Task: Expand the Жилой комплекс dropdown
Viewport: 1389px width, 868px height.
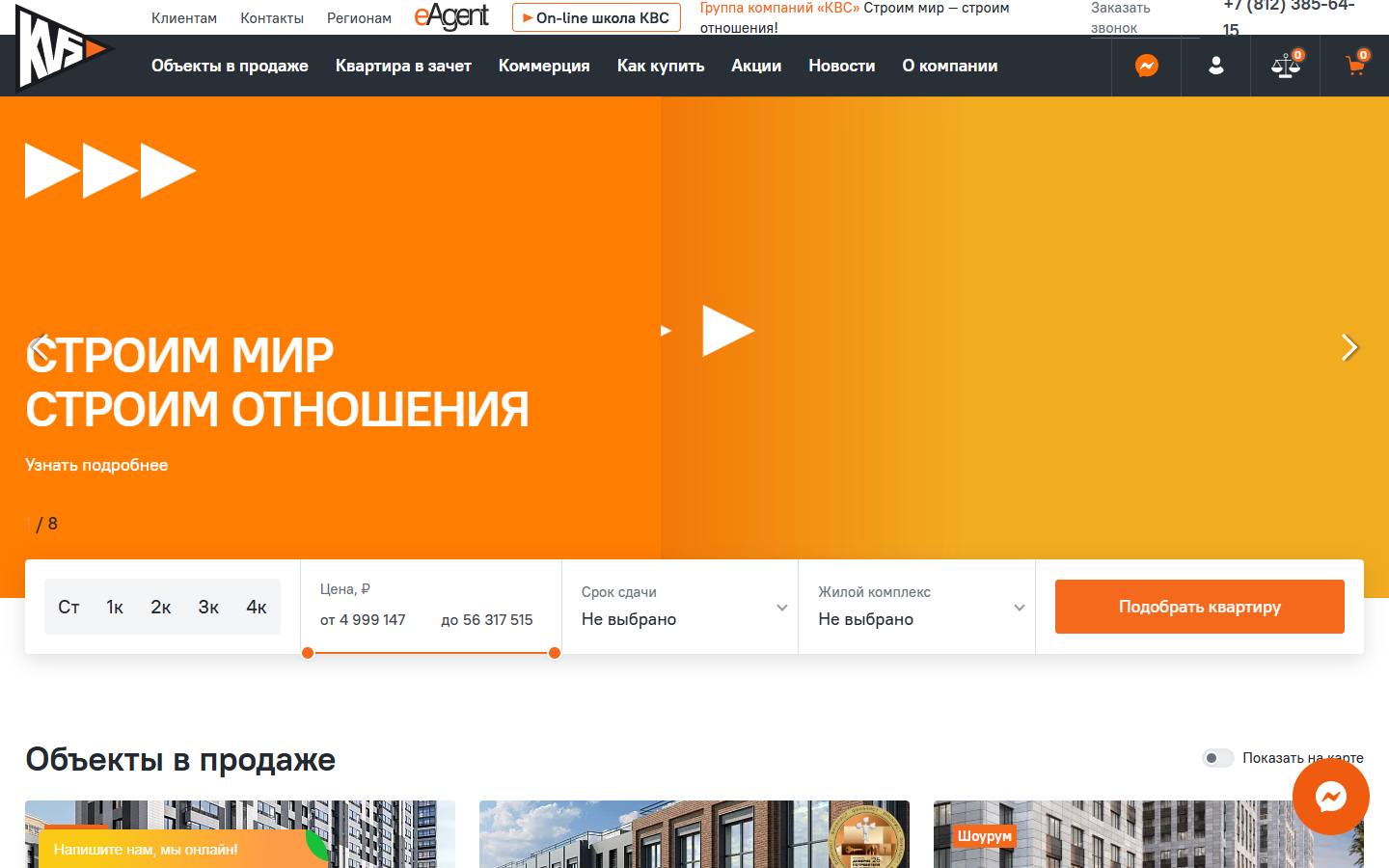Action: point(917,607)
